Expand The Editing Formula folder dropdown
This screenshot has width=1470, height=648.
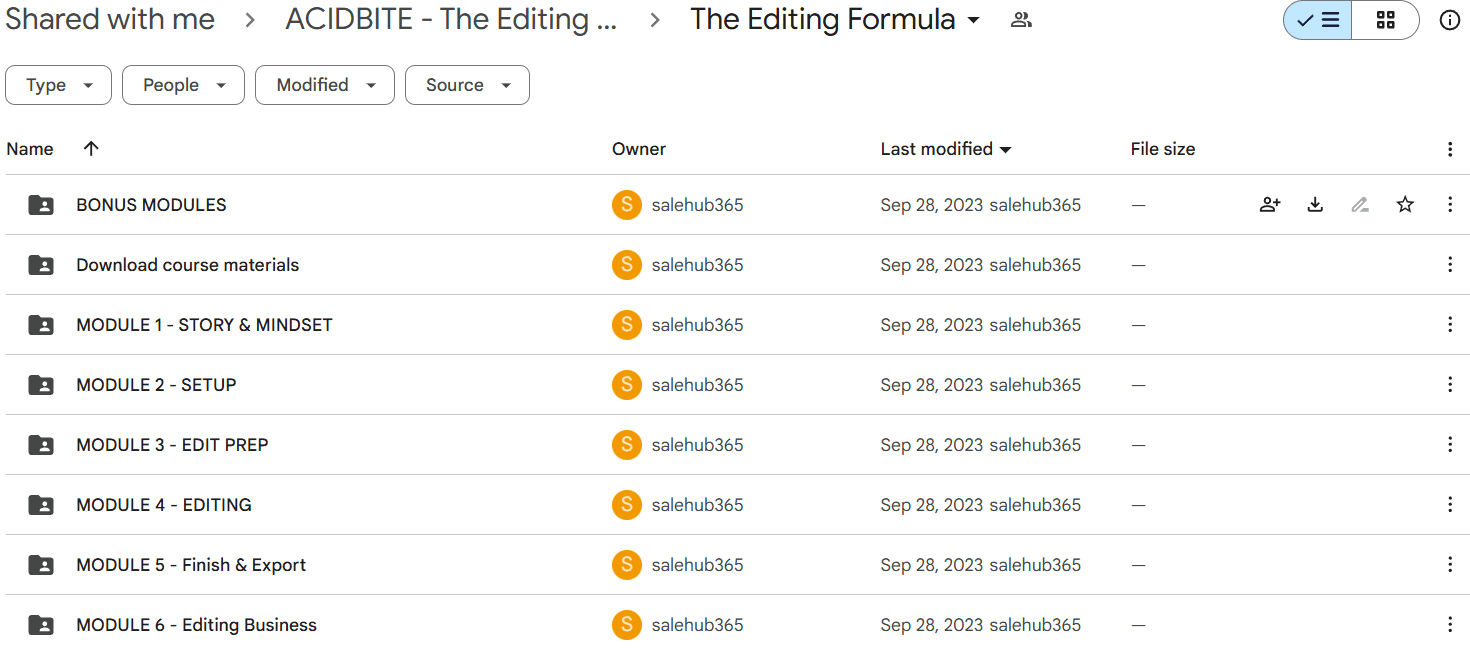point(974,20)
